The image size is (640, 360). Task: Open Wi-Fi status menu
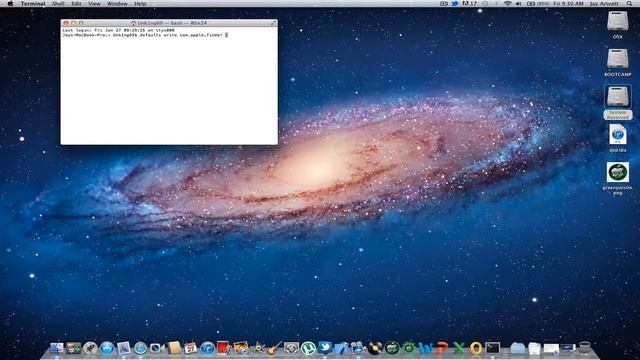tap(507, 4)
